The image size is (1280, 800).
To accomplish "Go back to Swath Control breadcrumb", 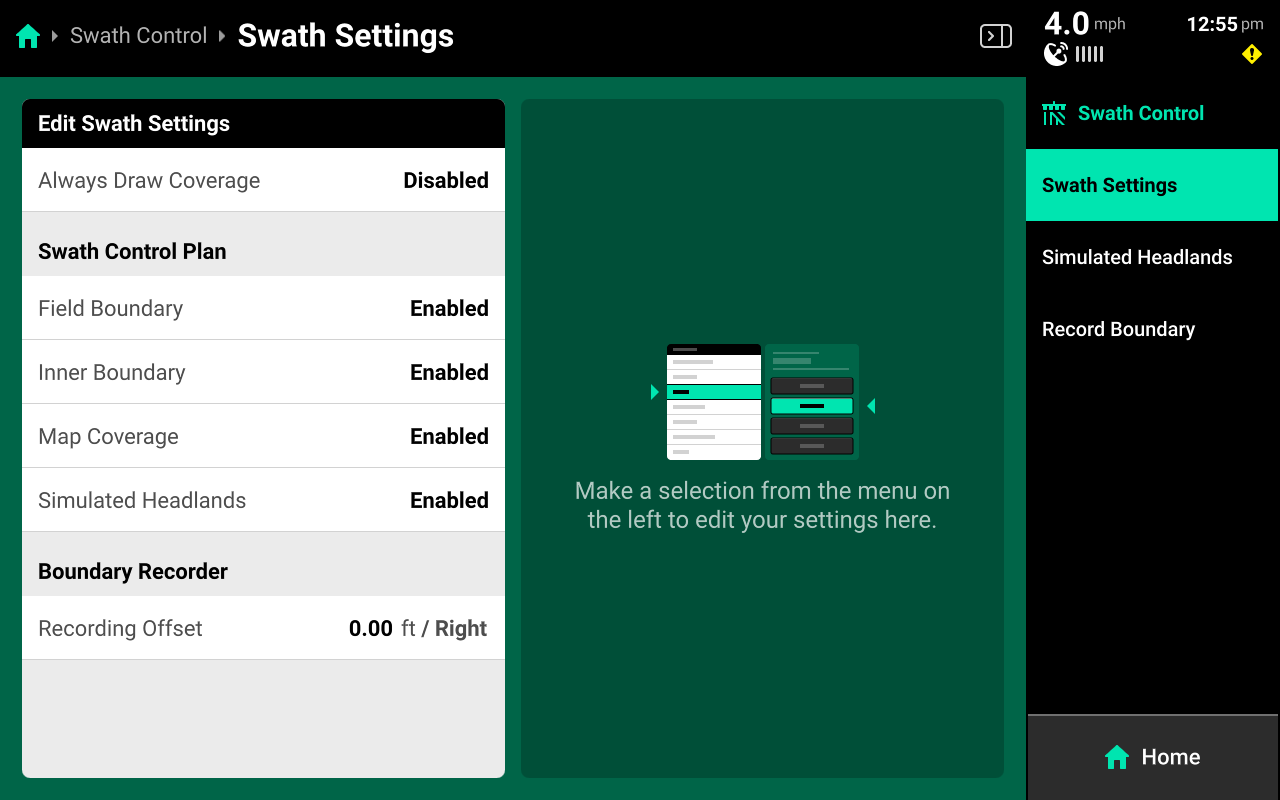I will pyautogui.click(x=138, y=36).
